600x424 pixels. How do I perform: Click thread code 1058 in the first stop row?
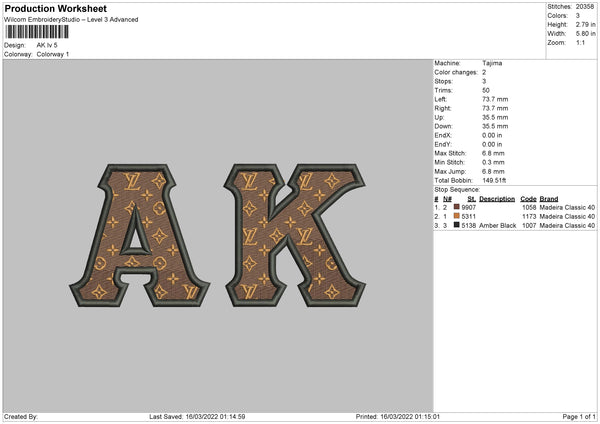tap(529, 207)
